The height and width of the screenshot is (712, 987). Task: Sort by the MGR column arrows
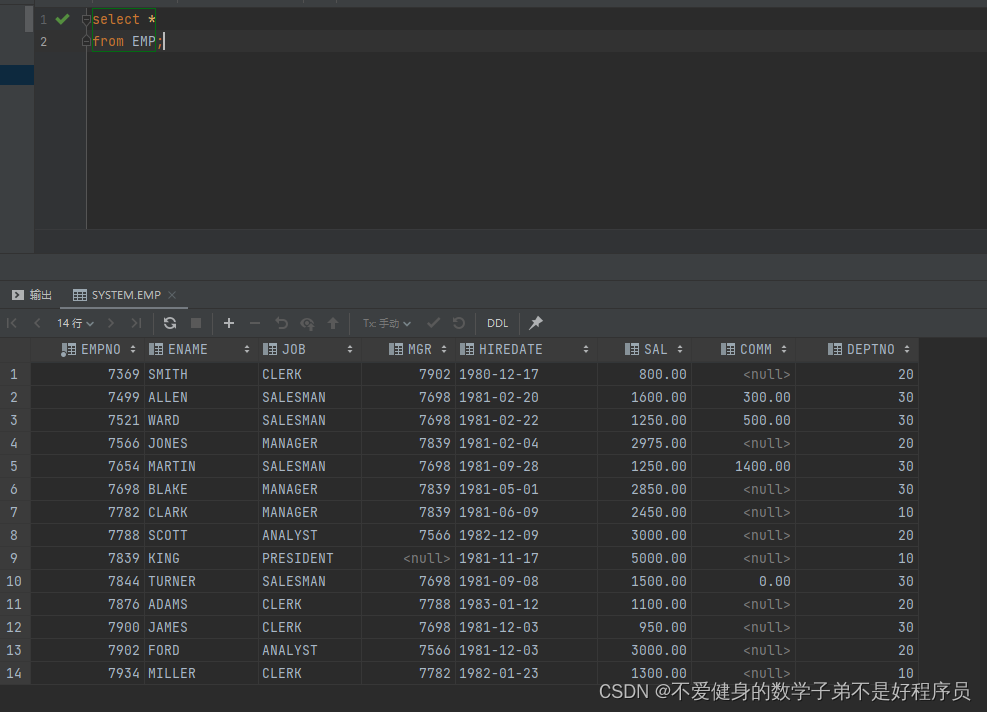click(444, 349)
